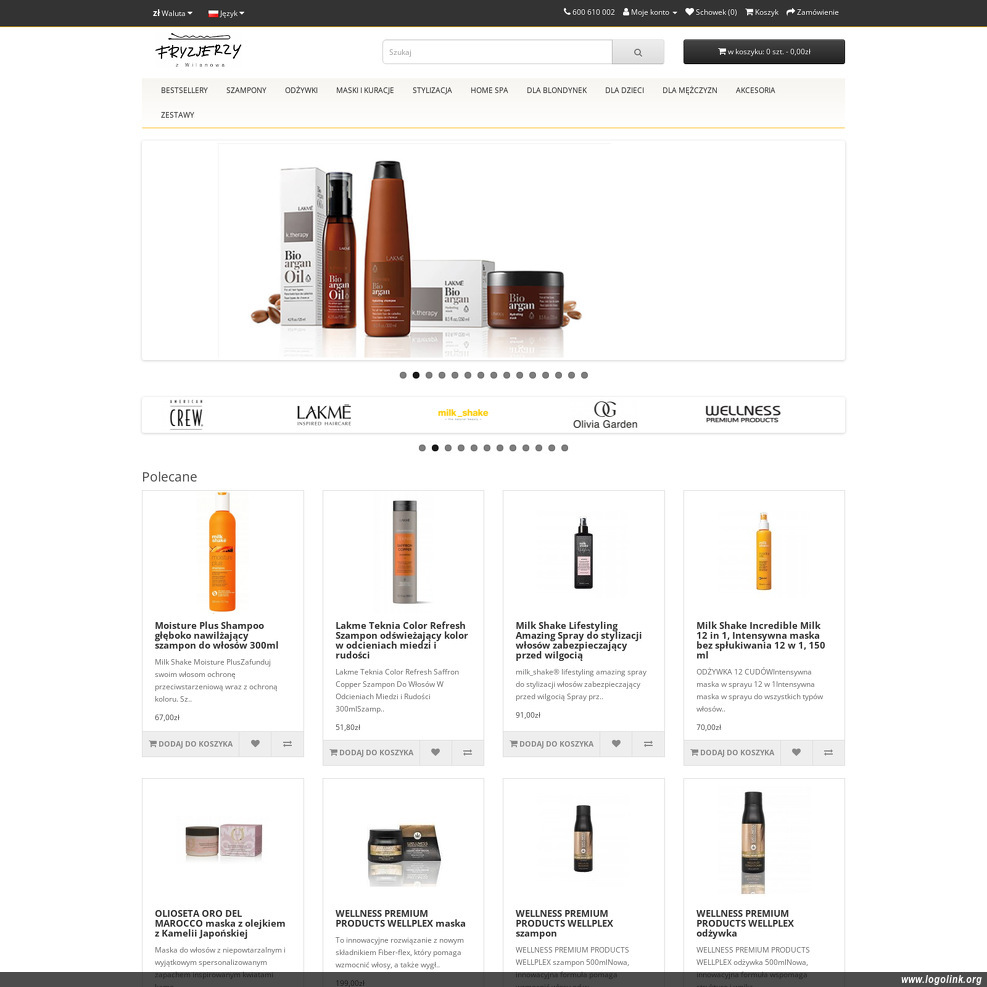Open the Szampony category
Screen dimensions: 987x987
click(246, 90)
